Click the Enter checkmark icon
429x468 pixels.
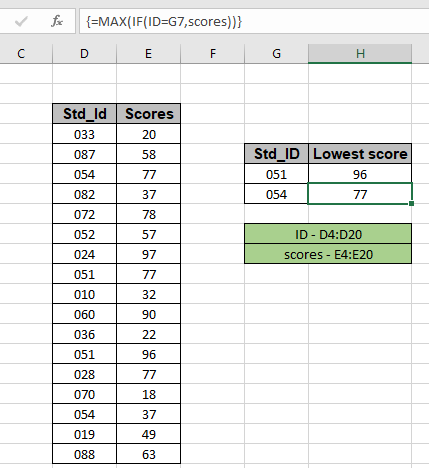21,22
